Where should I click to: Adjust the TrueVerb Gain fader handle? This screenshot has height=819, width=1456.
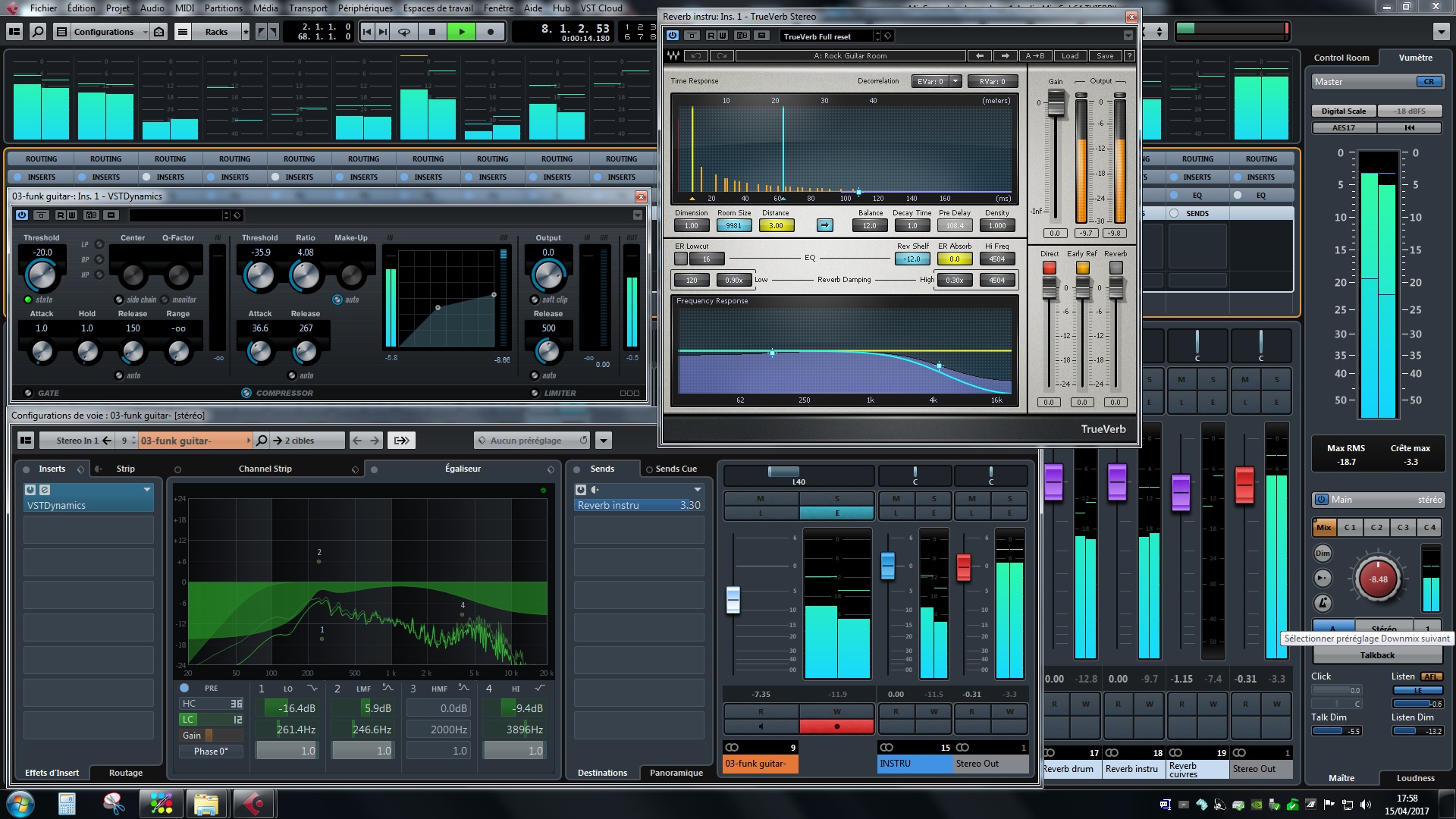point(1056,105)
